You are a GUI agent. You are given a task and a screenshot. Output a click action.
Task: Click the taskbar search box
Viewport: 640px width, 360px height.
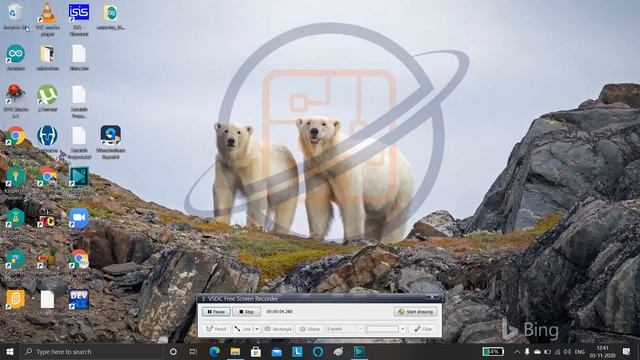coord(92,351)
